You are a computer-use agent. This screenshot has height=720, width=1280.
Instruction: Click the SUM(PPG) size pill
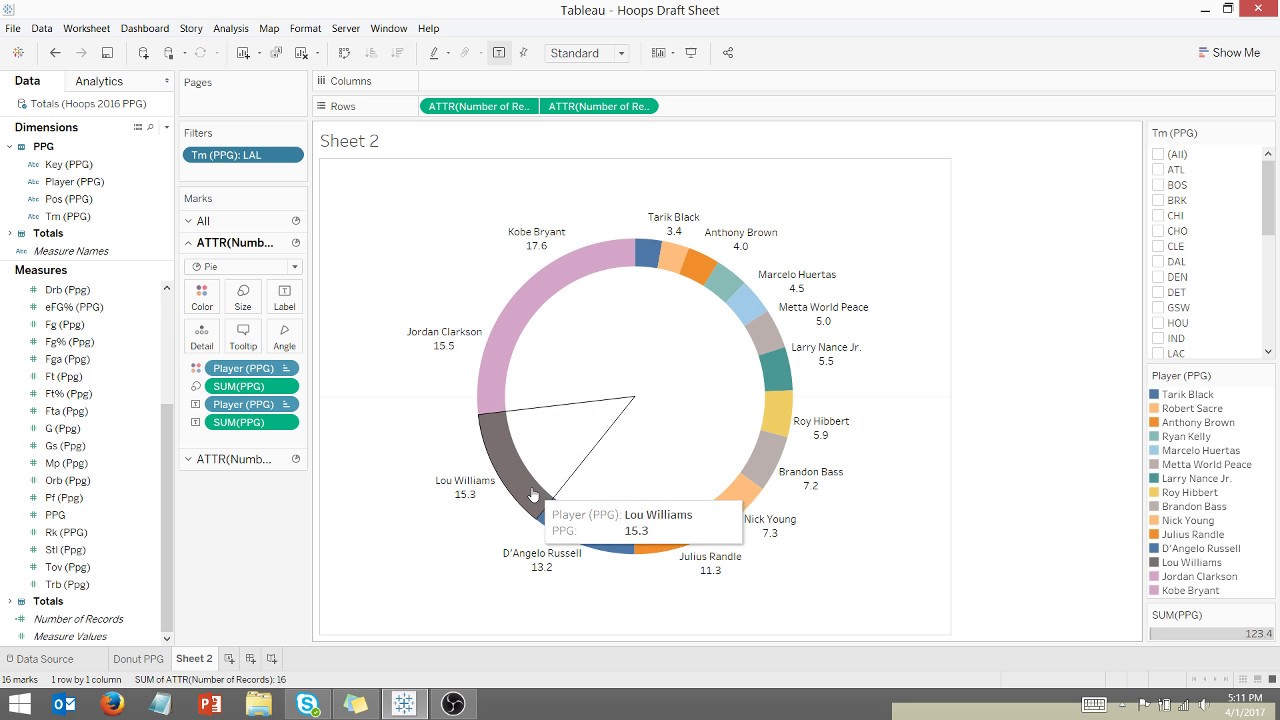(x=251, y=386)
